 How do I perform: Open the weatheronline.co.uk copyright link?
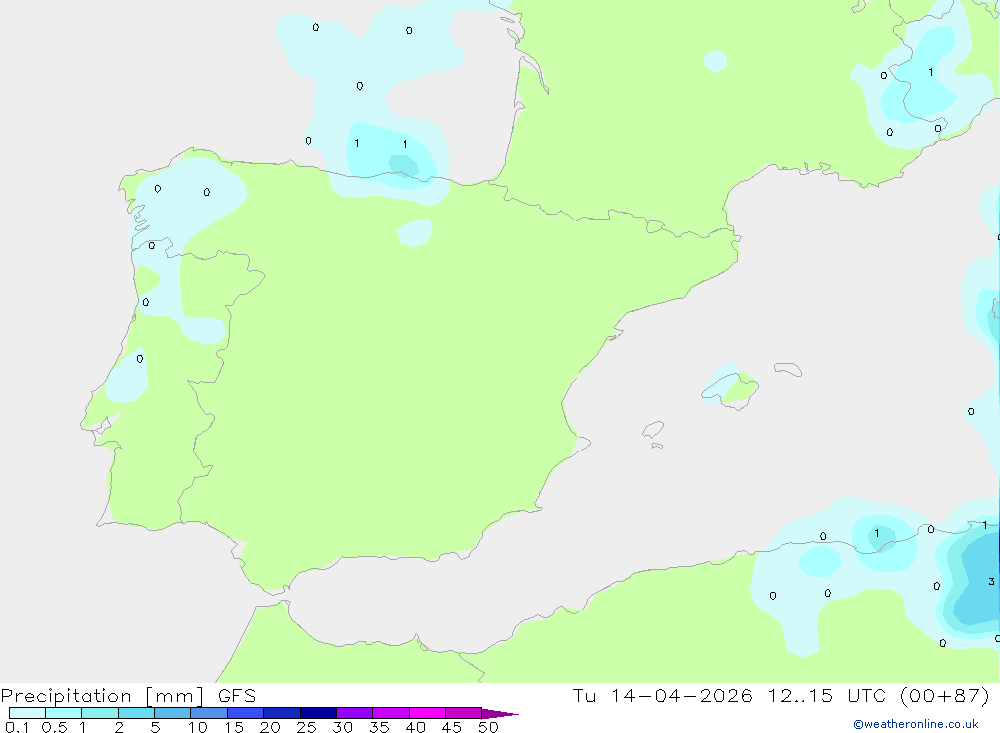916,724
